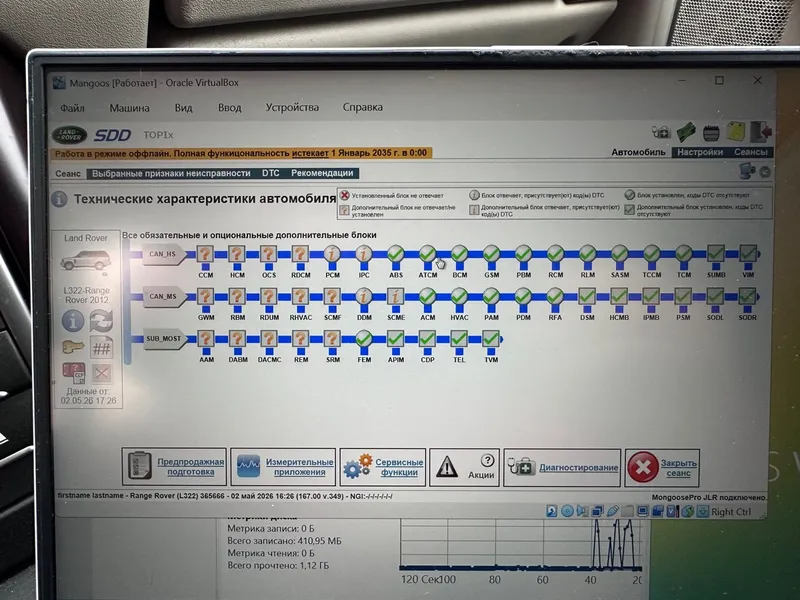
Task: Click the VIM module icon
Action: pos(748,254)
